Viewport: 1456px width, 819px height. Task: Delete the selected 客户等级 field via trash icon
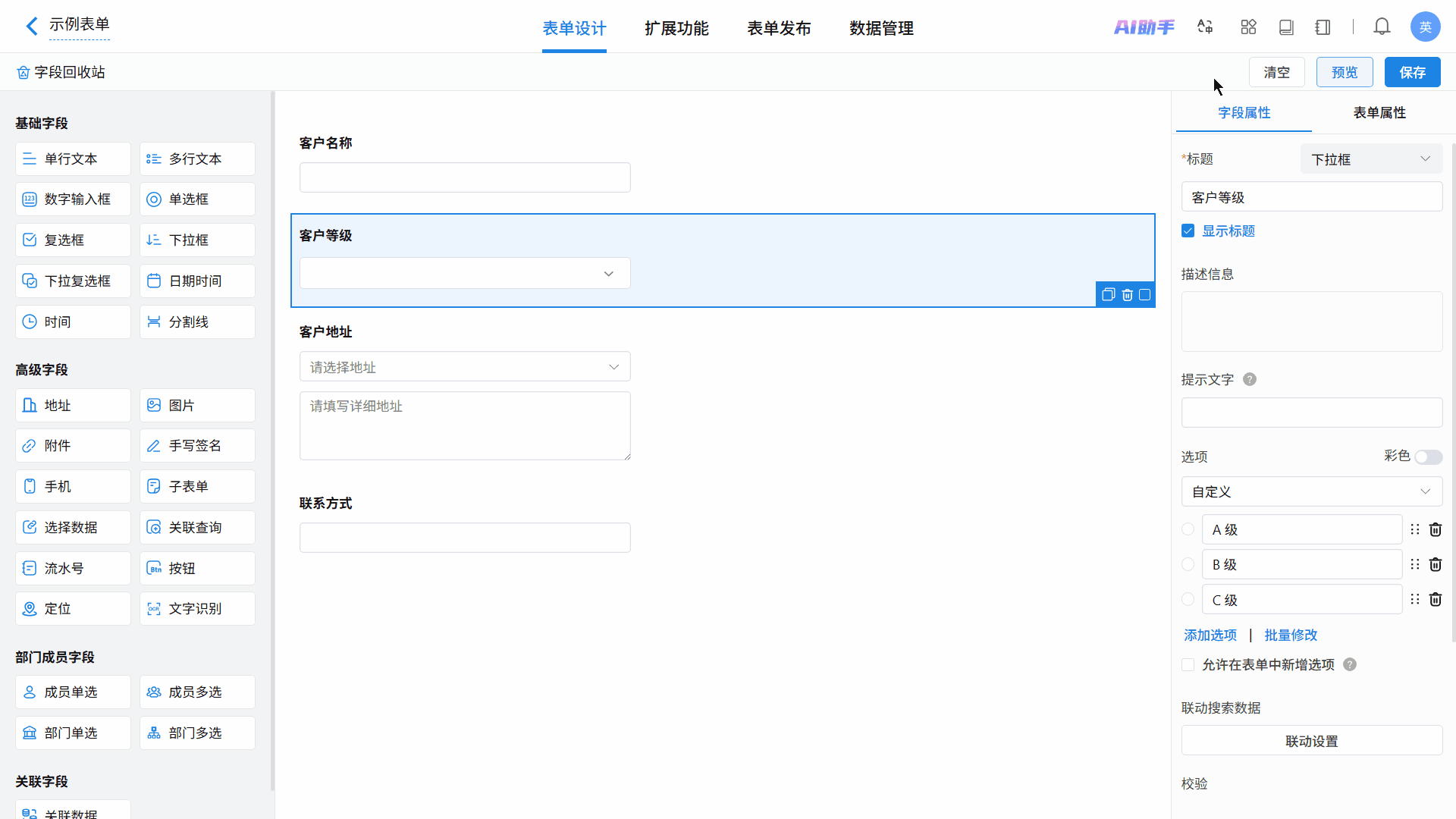point(1127,295)
